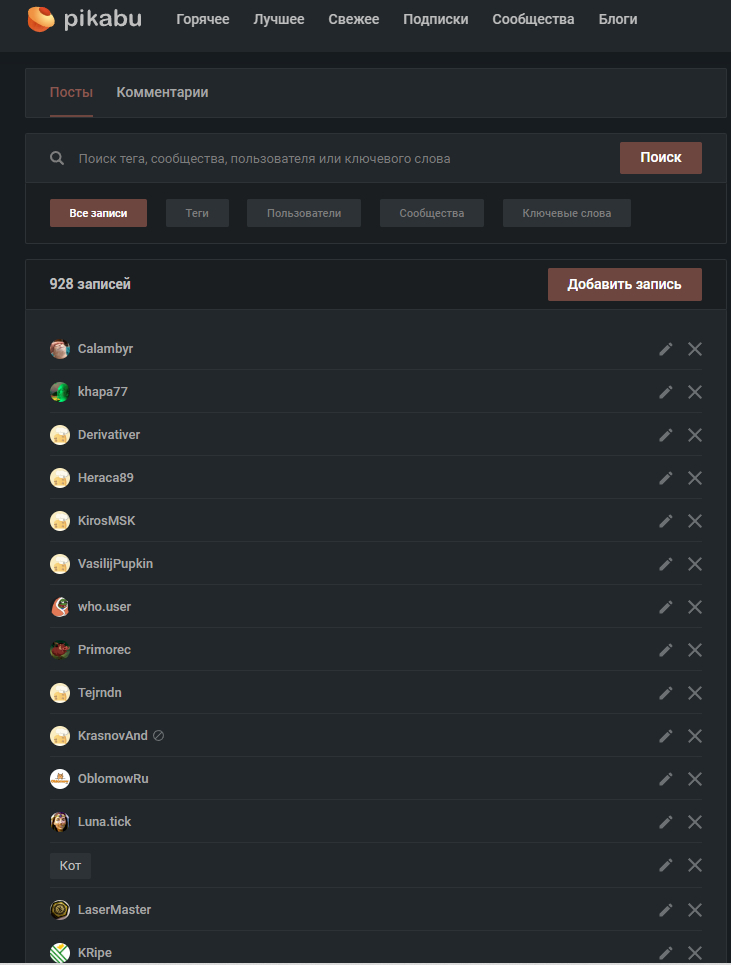Edit the khapa77 entry
Screen dimensions: 731x965
click(x=665, y=392)
